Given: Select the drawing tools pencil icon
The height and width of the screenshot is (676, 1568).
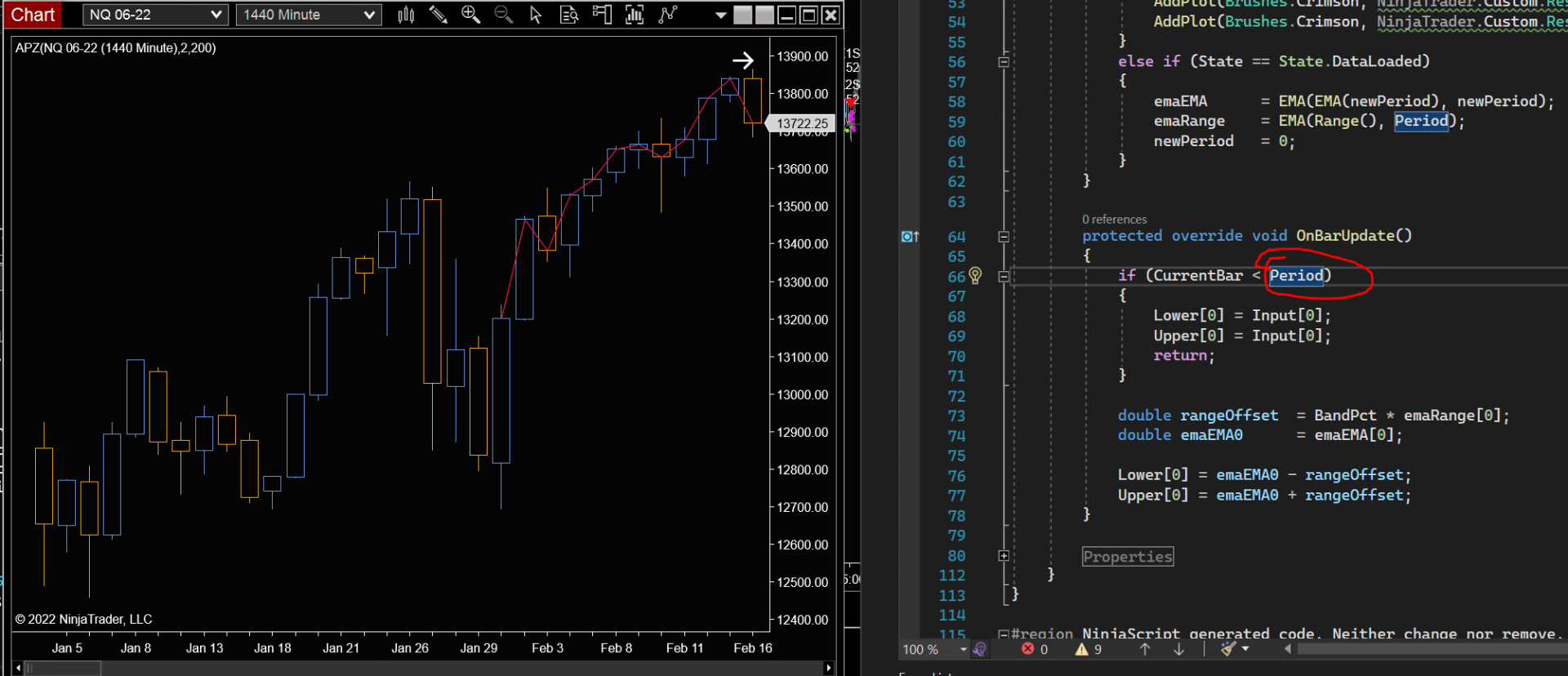Looking at the screenshot, I should [439, 15].
